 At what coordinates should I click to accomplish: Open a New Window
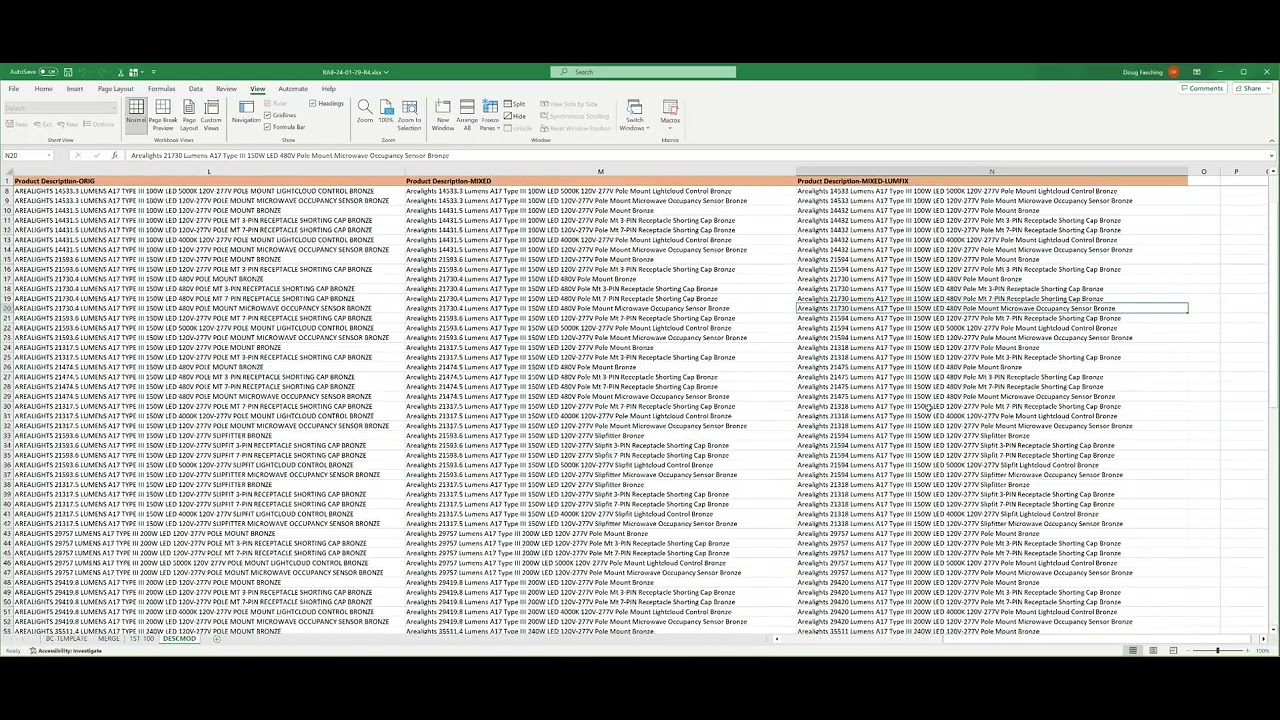click(x=443, y=115)
